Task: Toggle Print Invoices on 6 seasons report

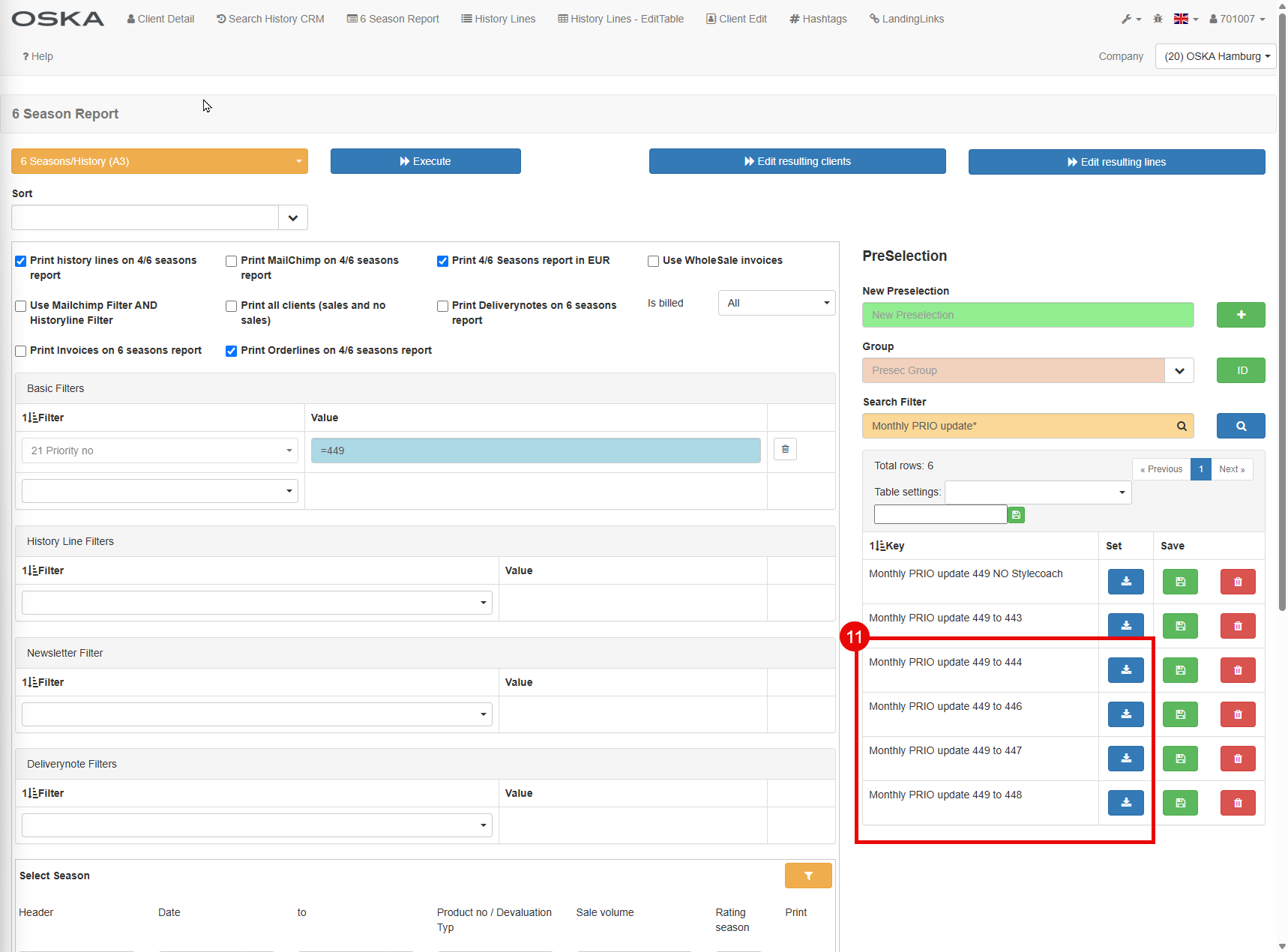Action: (x=21, y=351)
